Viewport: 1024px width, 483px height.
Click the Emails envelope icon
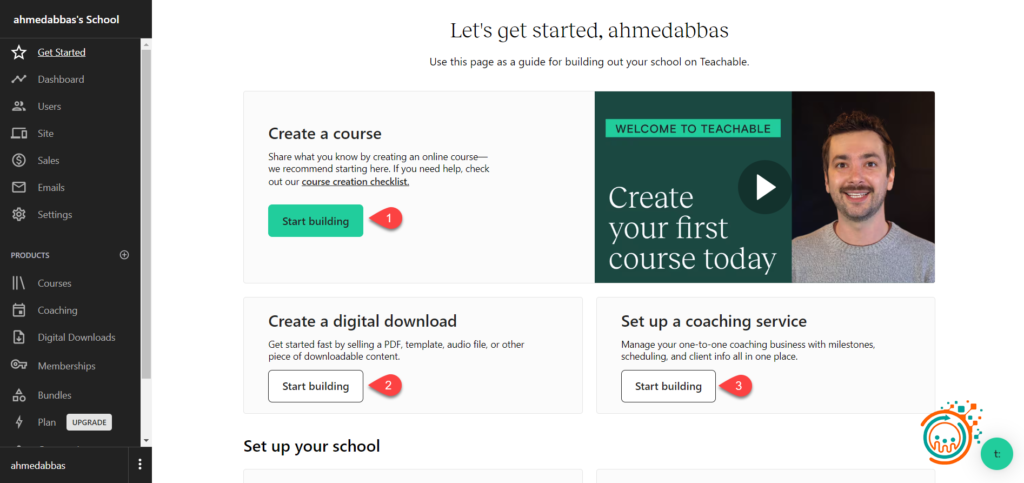(x=18, y=187)
